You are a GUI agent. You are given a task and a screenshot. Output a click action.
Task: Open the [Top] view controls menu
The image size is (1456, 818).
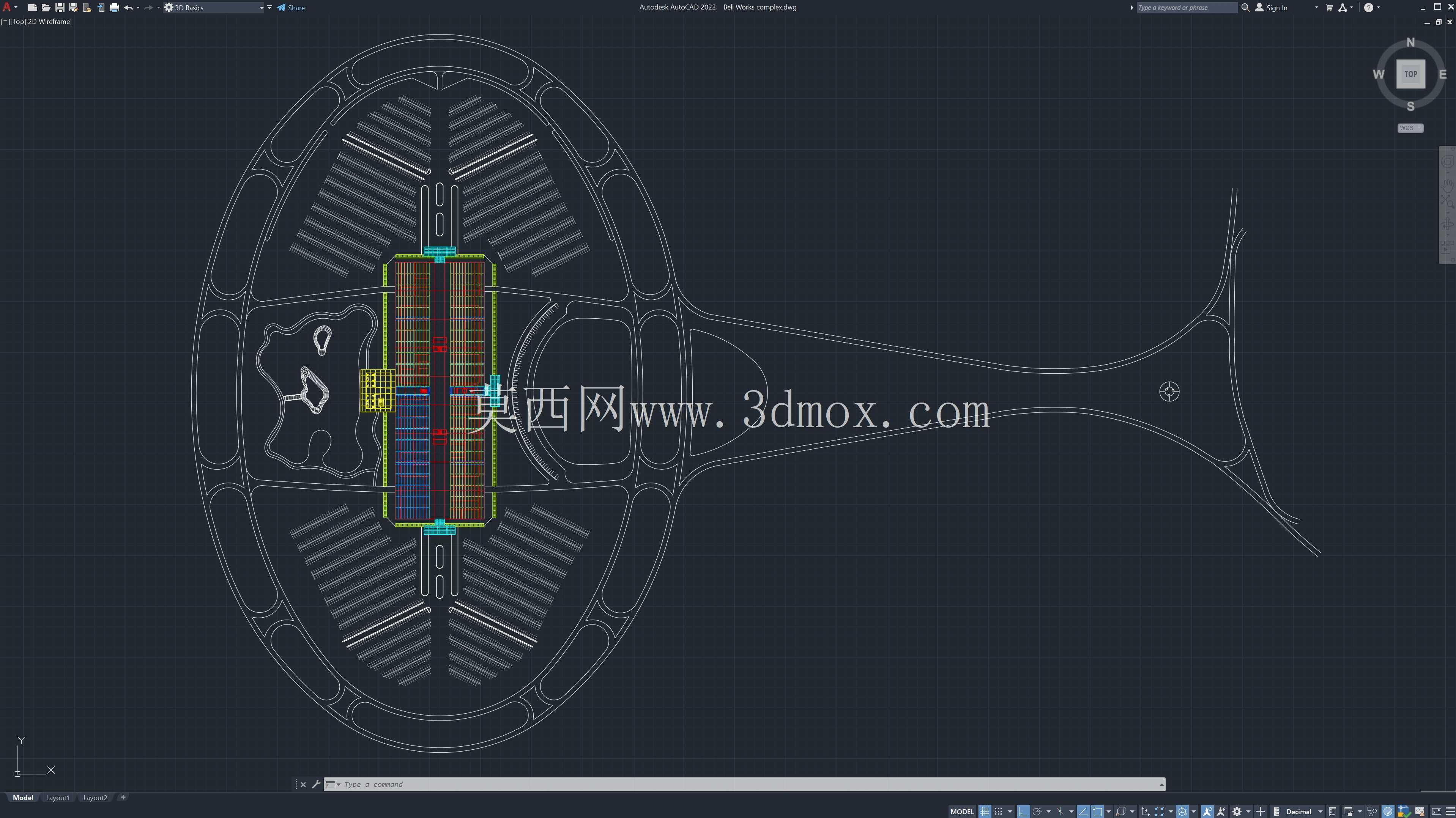tap(18, 22)
